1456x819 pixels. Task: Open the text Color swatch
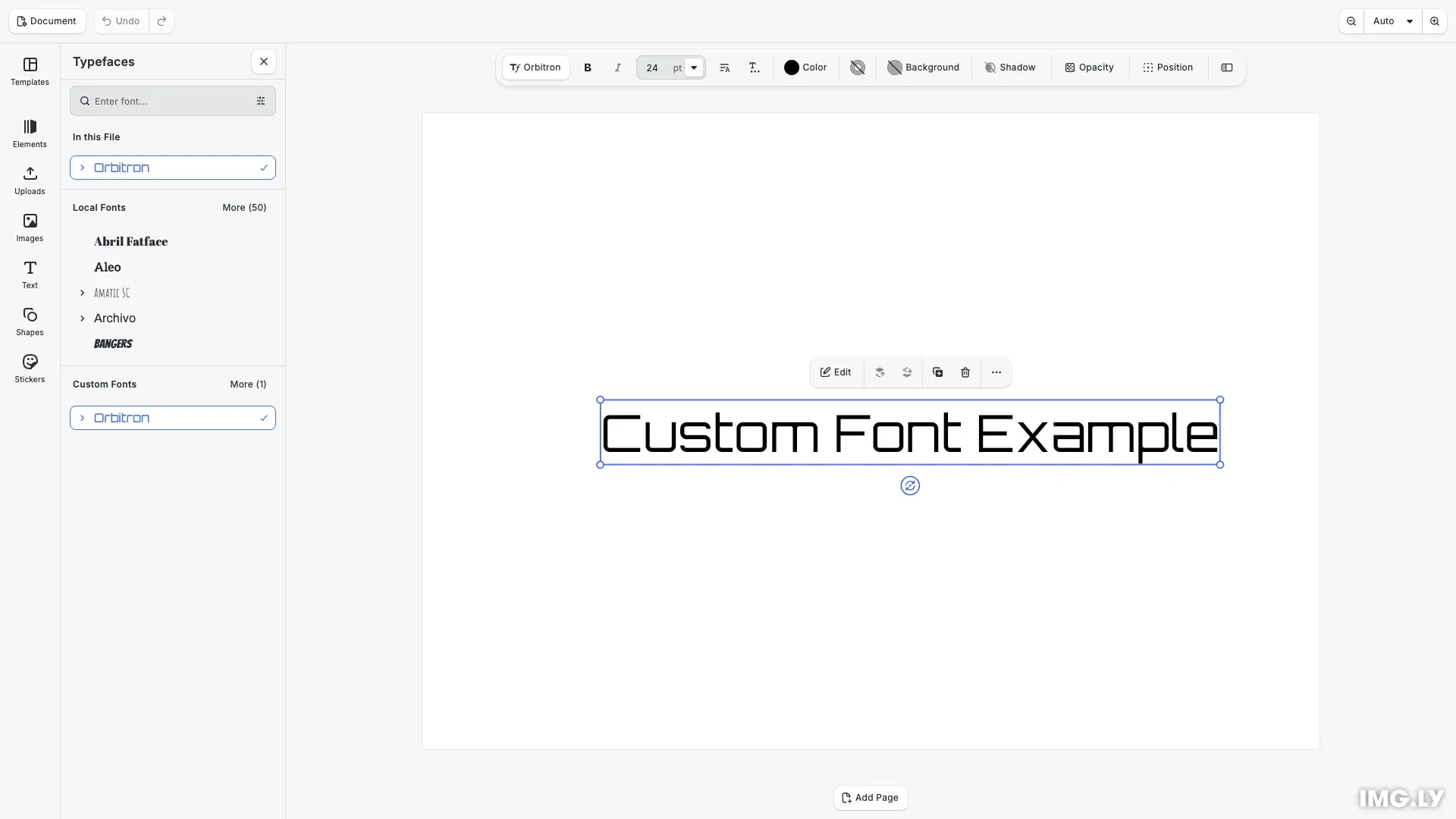point(805,67)
